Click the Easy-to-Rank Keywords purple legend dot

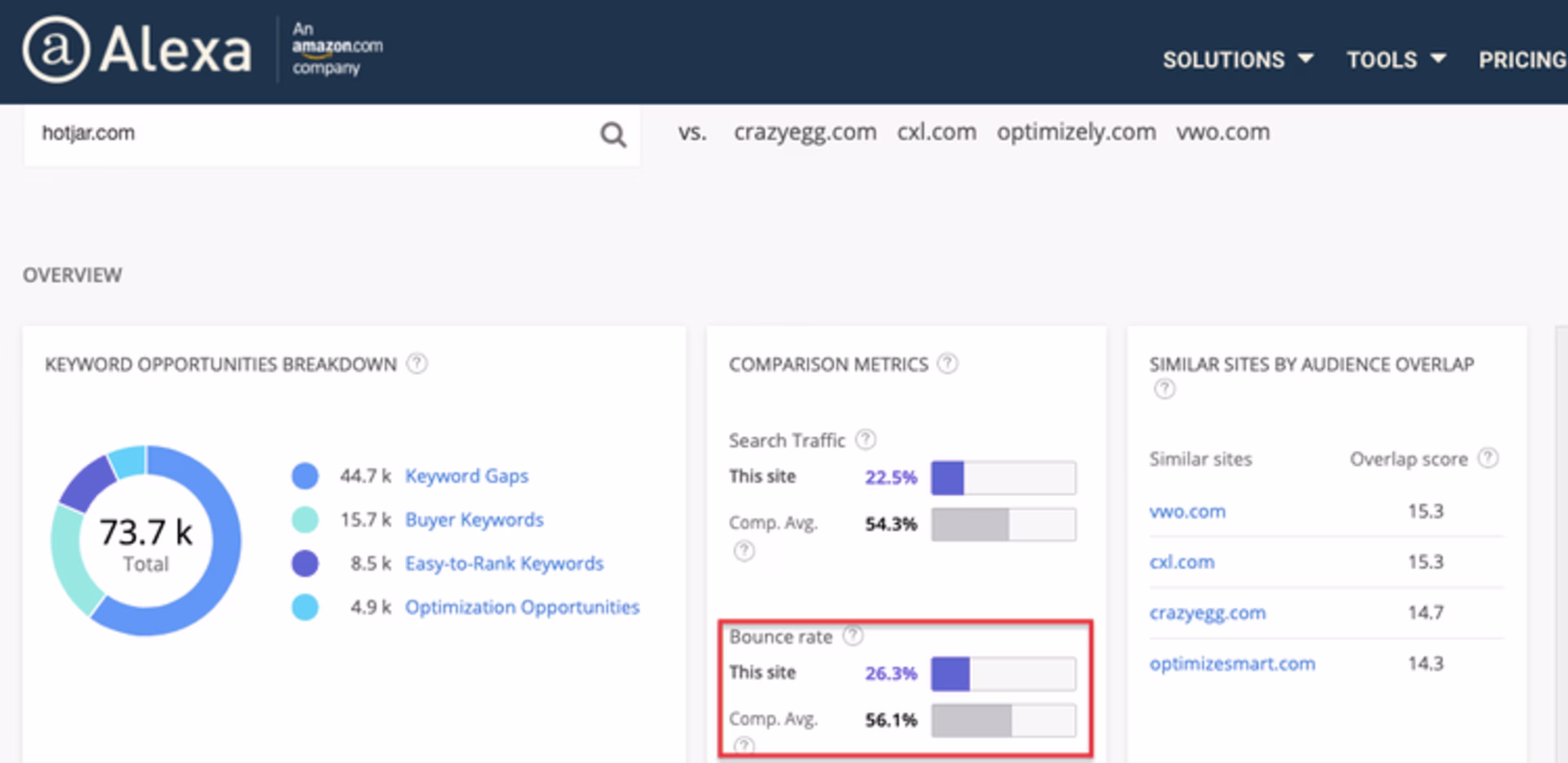click(x=305, y=564)
